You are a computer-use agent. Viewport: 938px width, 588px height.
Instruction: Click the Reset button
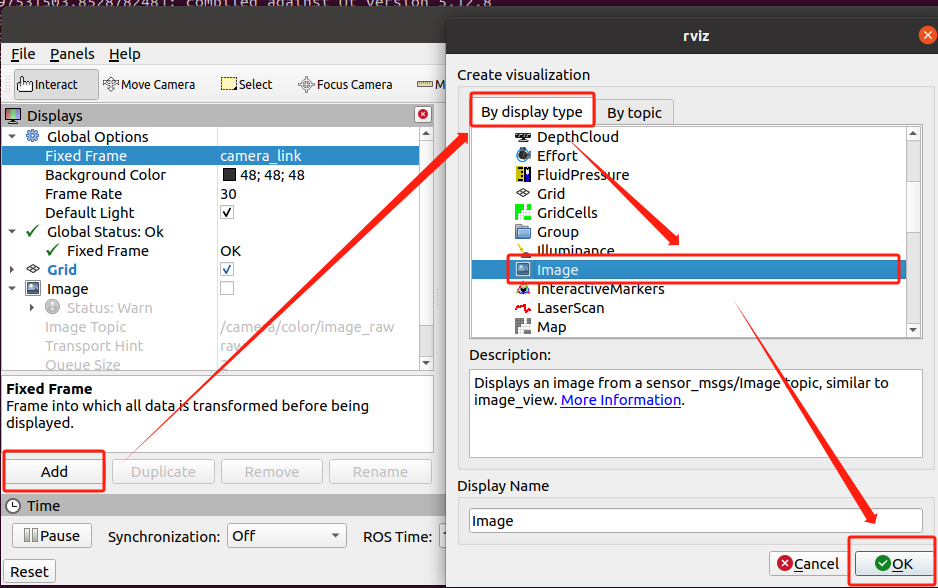click(x=29, y=572)
